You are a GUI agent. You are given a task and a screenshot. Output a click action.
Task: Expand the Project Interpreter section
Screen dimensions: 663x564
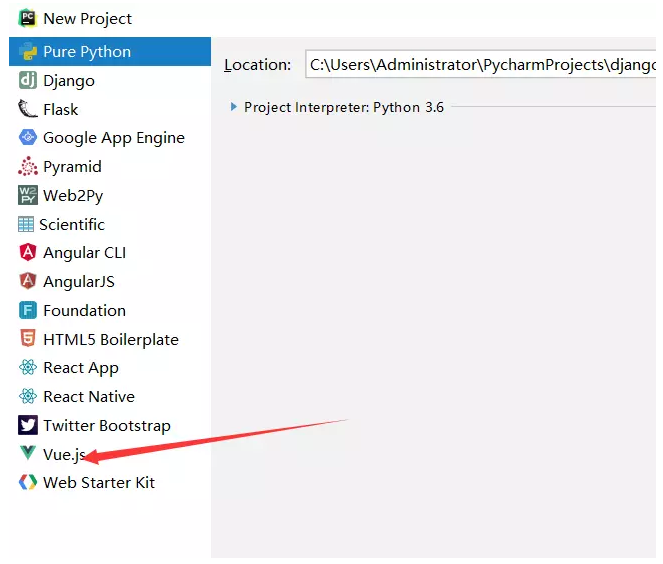233,107
